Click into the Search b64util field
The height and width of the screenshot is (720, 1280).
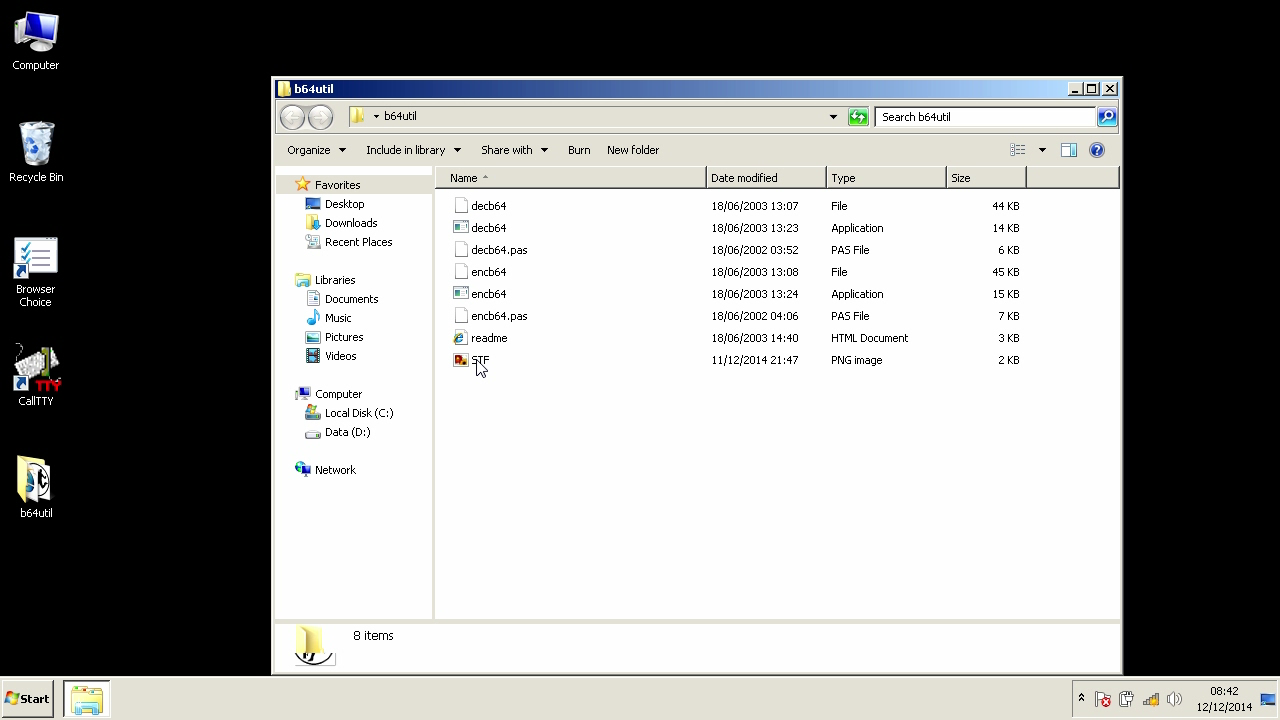[985, 117]
